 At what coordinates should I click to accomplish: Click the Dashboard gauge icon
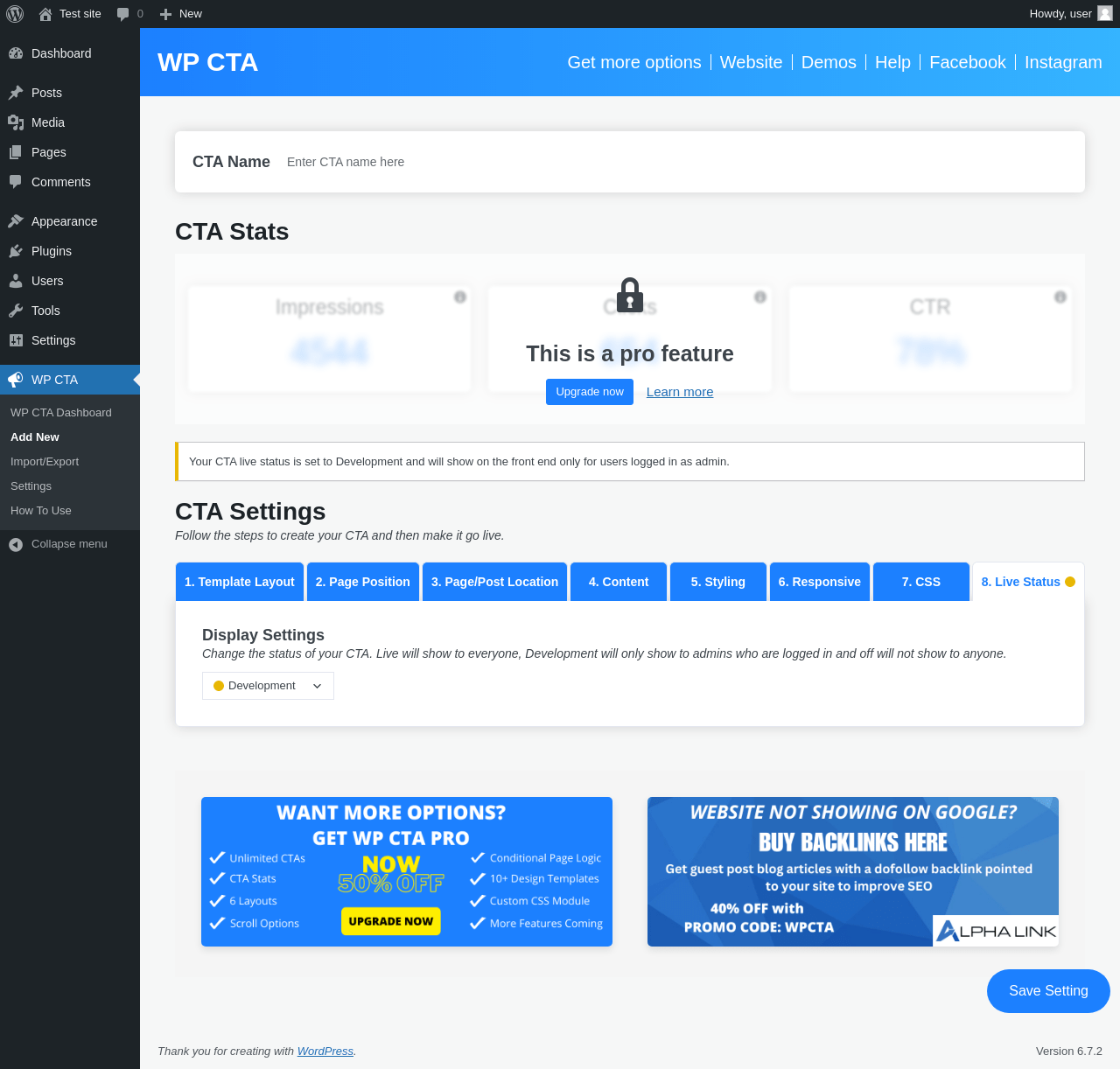pyautogui.click(x=16, y=53)
